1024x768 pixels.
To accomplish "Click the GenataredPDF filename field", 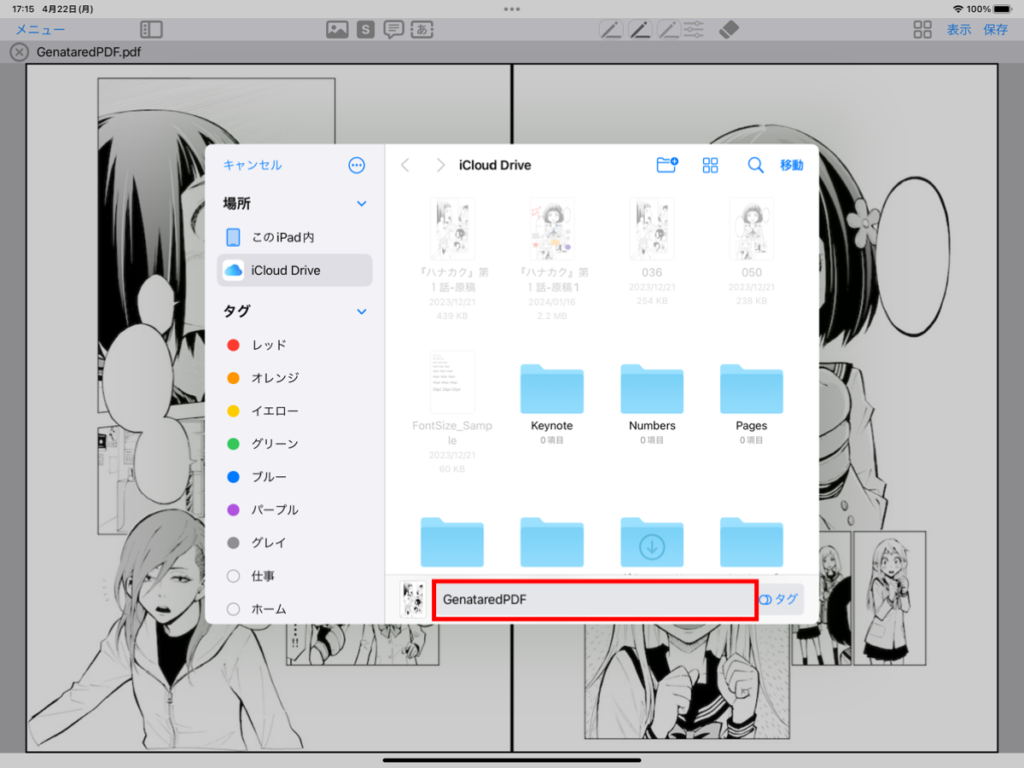I will [594, 600].
